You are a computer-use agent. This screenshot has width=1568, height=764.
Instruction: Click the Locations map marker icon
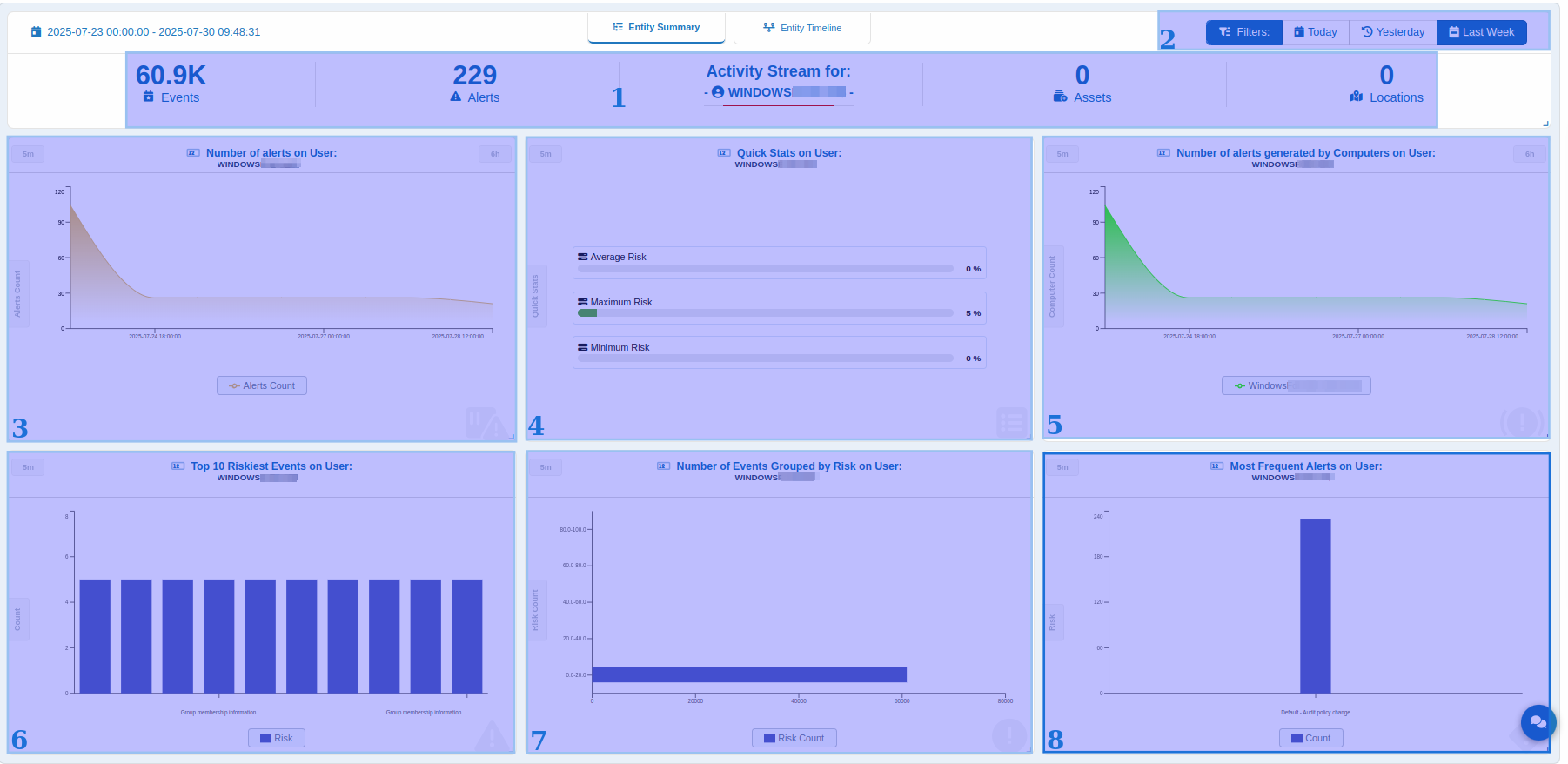pos(1356,97)
